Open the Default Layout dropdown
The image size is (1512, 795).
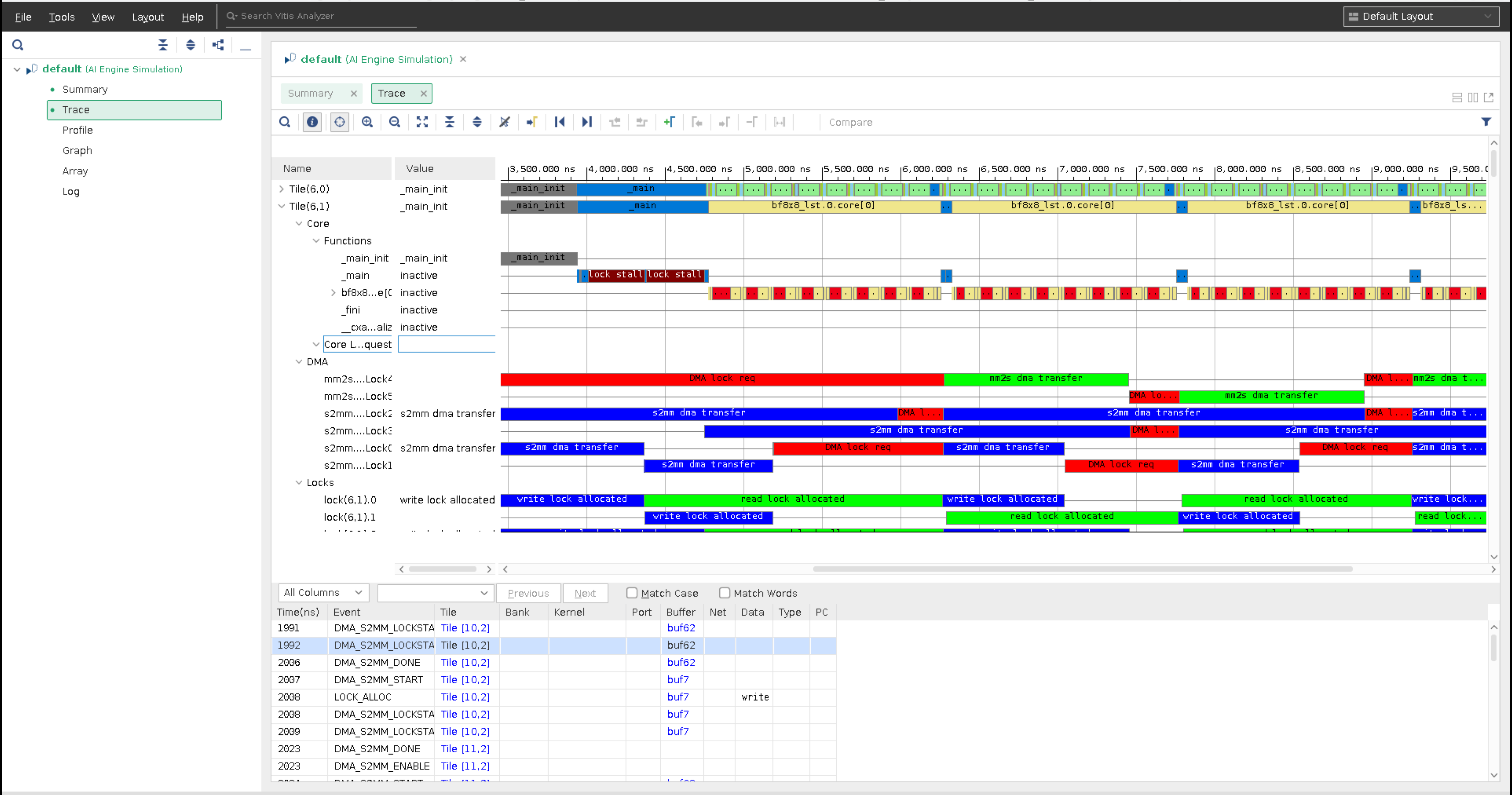[1421, 17]
